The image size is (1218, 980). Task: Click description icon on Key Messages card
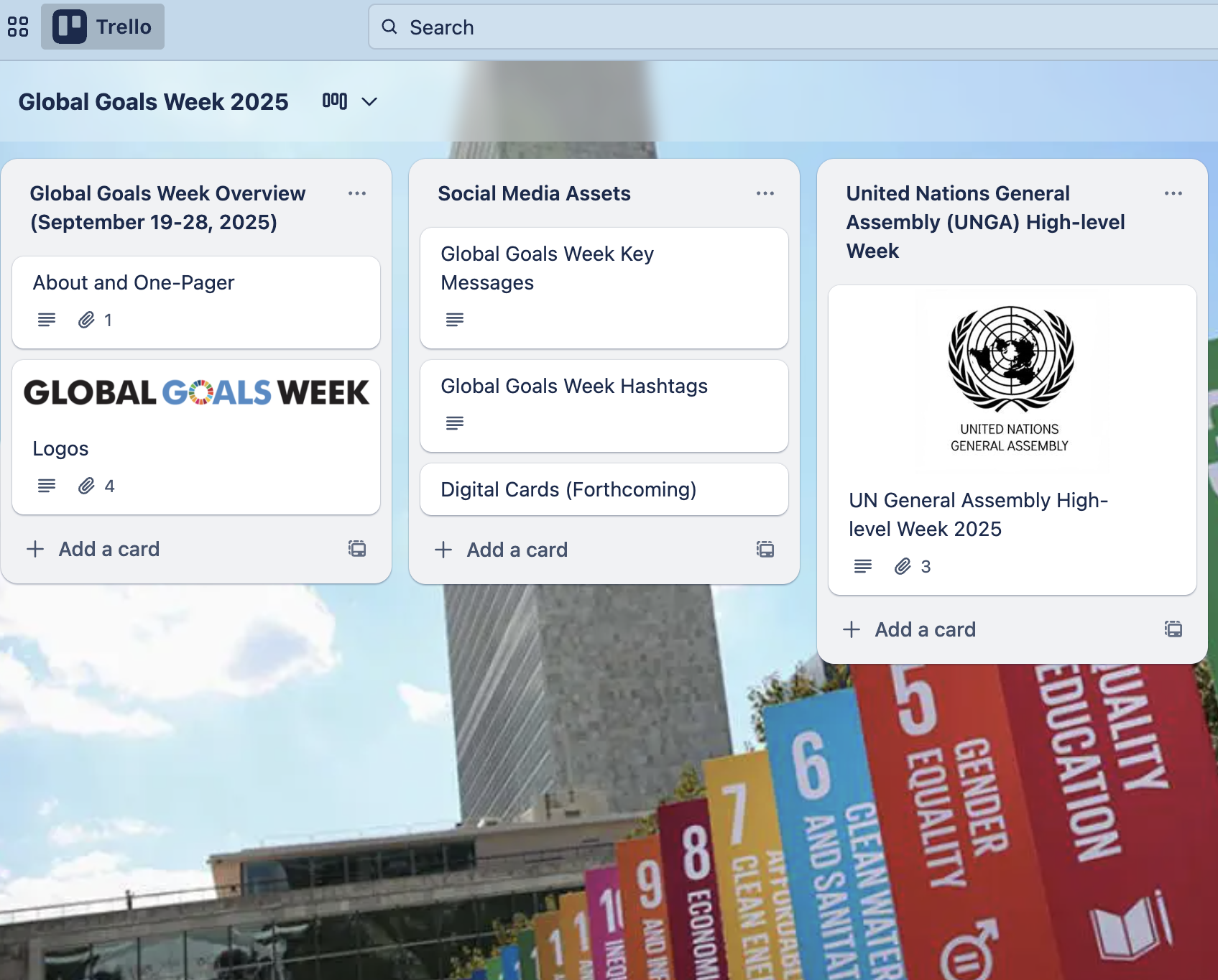455,319
